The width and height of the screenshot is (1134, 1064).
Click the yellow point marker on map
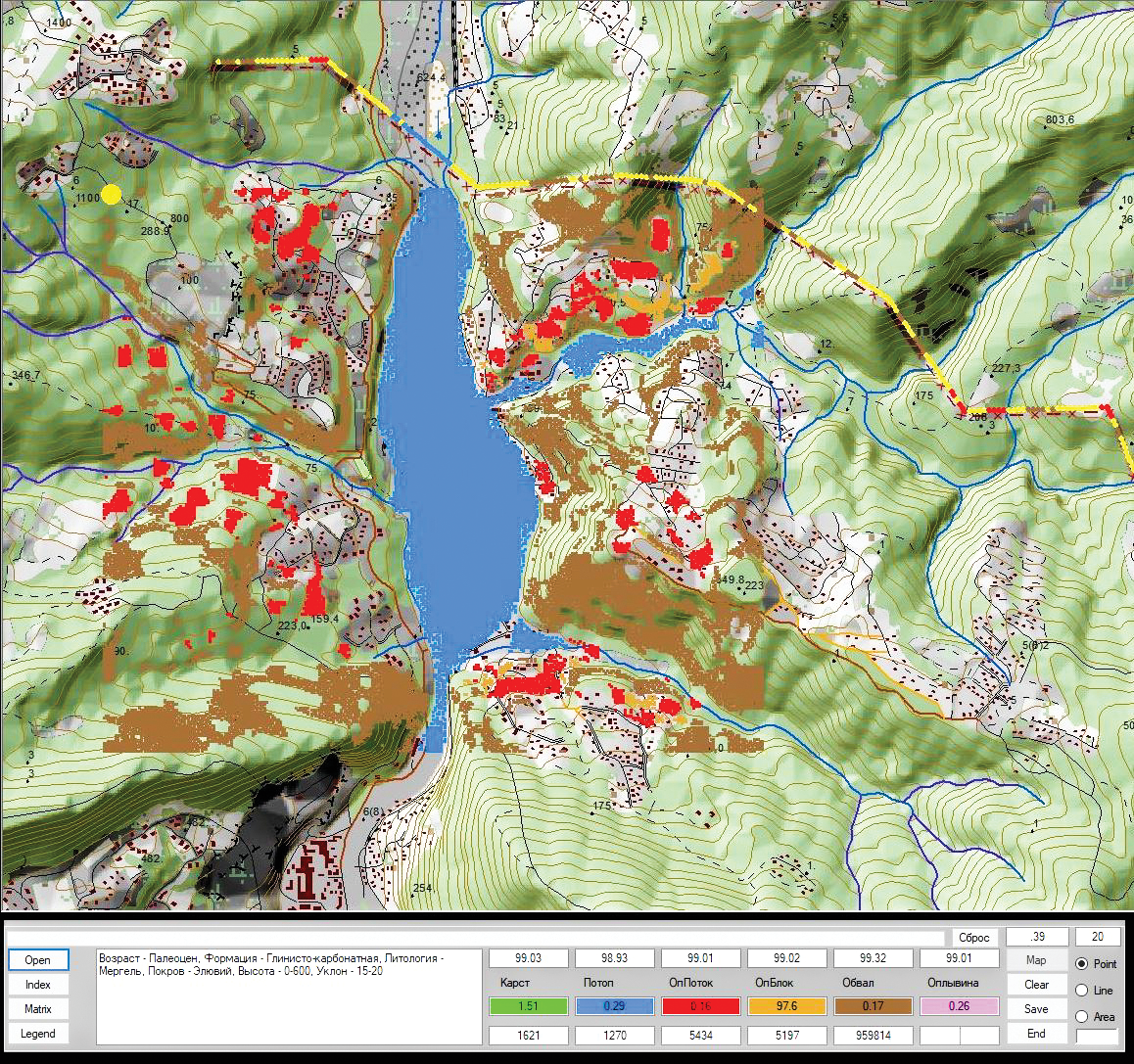click(112, 195)
